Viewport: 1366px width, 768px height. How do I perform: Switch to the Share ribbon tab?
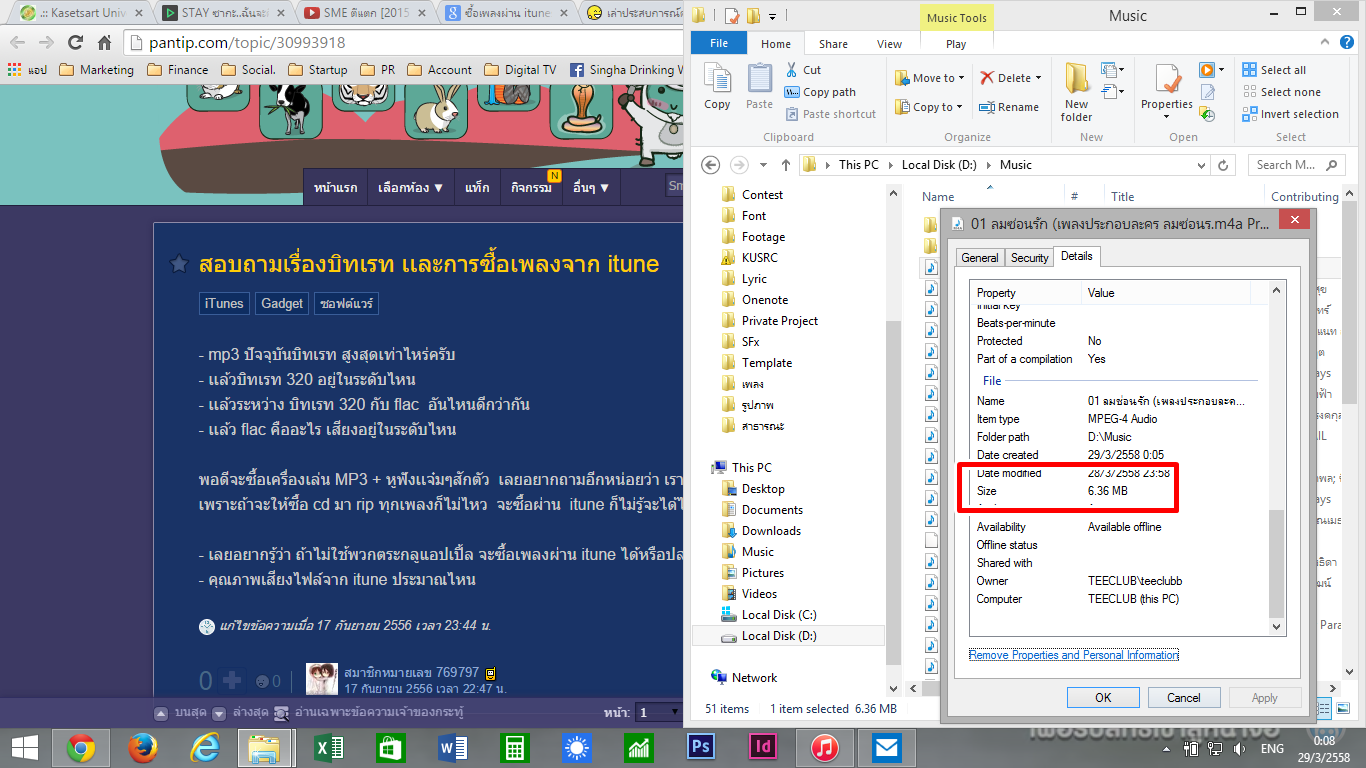coord(833,43)
